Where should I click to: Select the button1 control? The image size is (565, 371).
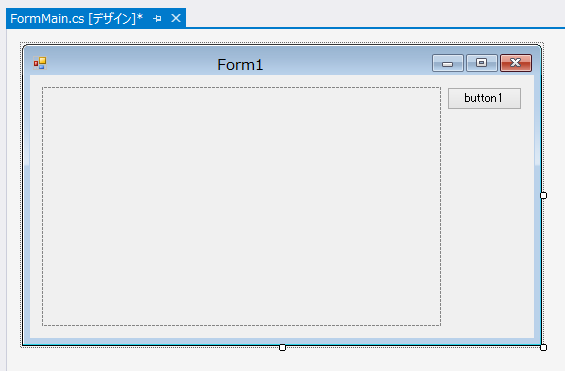coord(484,98)
